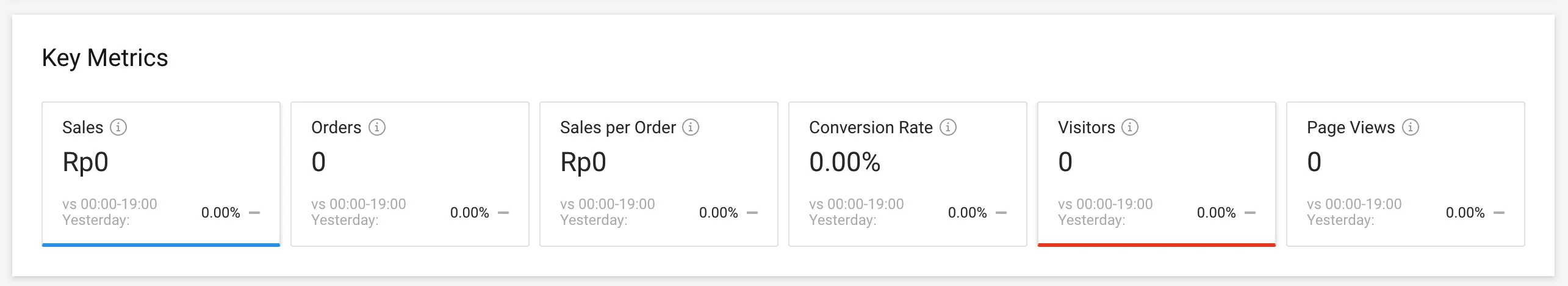Click the red bar under Visitors card

click(x=1156, y=244)
